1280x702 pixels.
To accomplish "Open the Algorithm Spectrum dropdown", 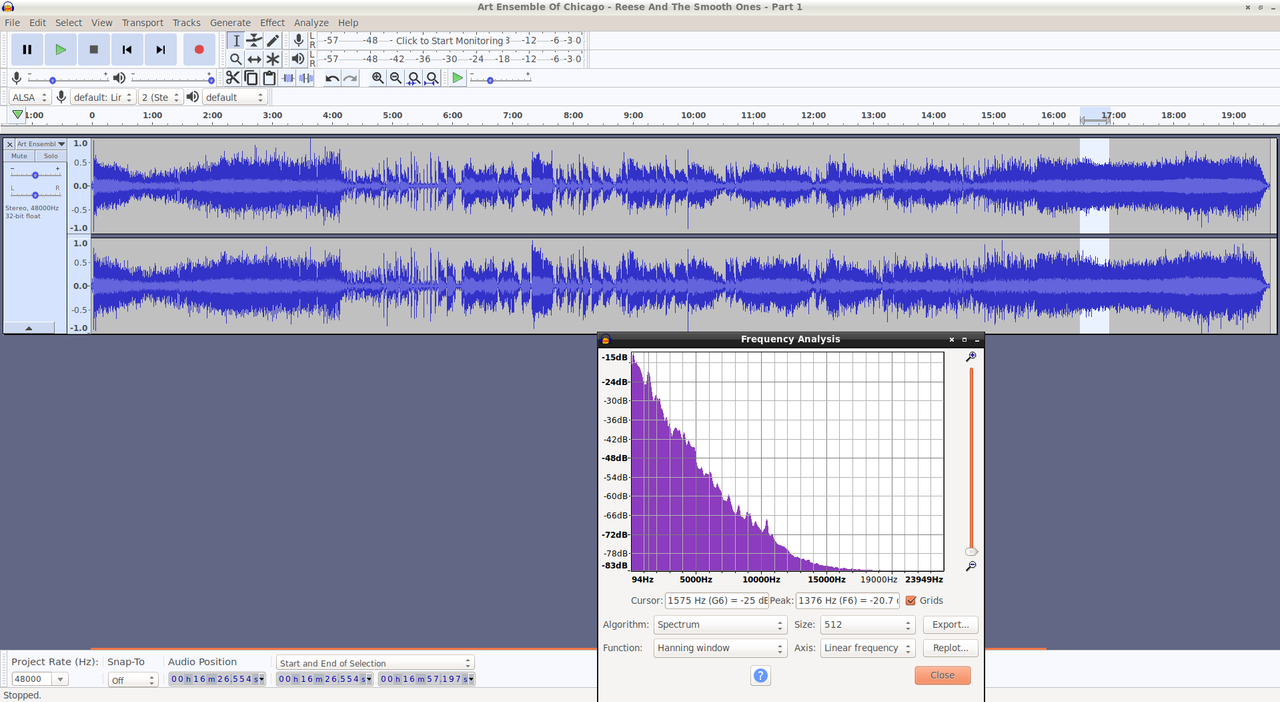I will coord(720,624).
